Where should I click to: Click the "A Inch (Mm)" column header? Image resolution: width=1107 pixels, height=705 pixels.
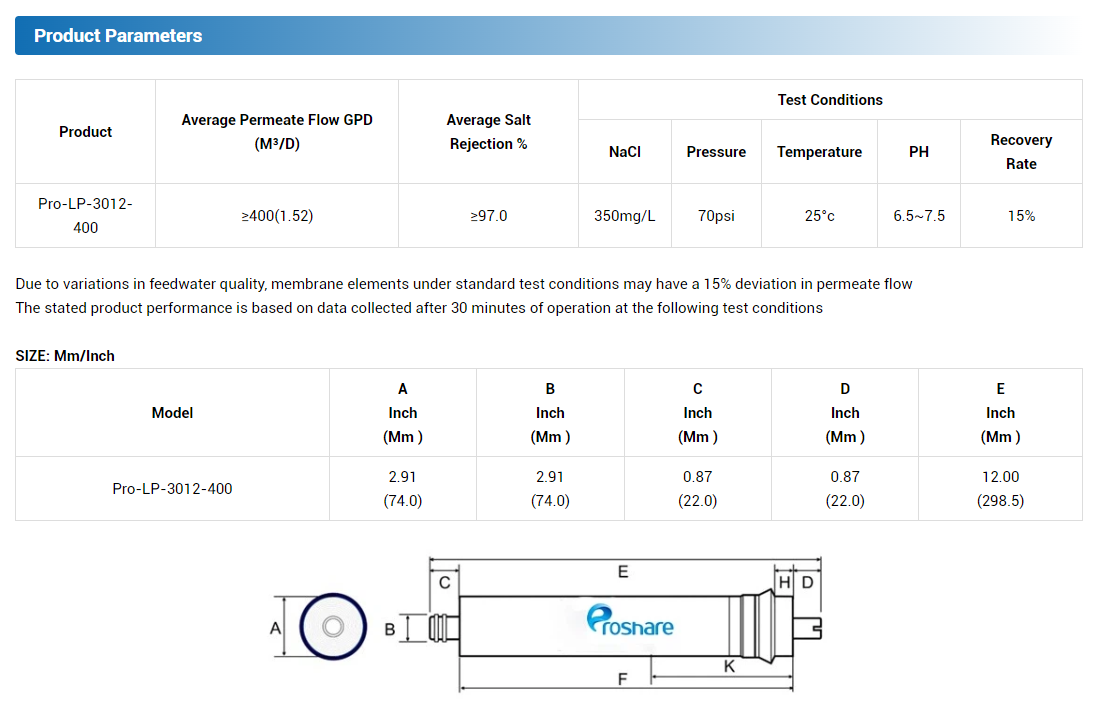[402, 413]
